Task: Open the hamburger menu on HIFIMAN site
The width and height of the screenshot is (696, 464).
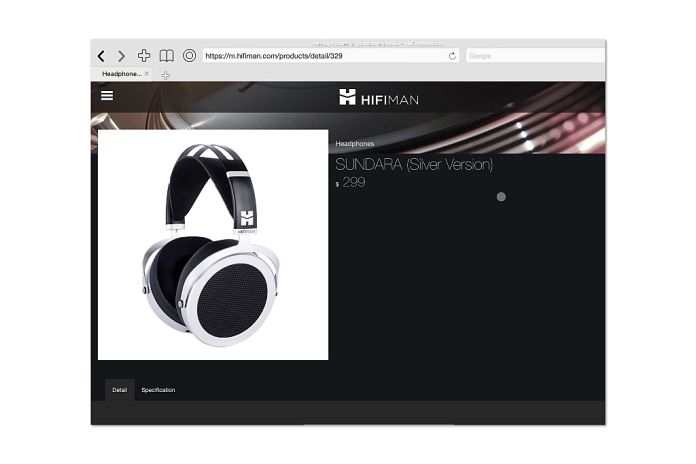Action: coord(107,95)
